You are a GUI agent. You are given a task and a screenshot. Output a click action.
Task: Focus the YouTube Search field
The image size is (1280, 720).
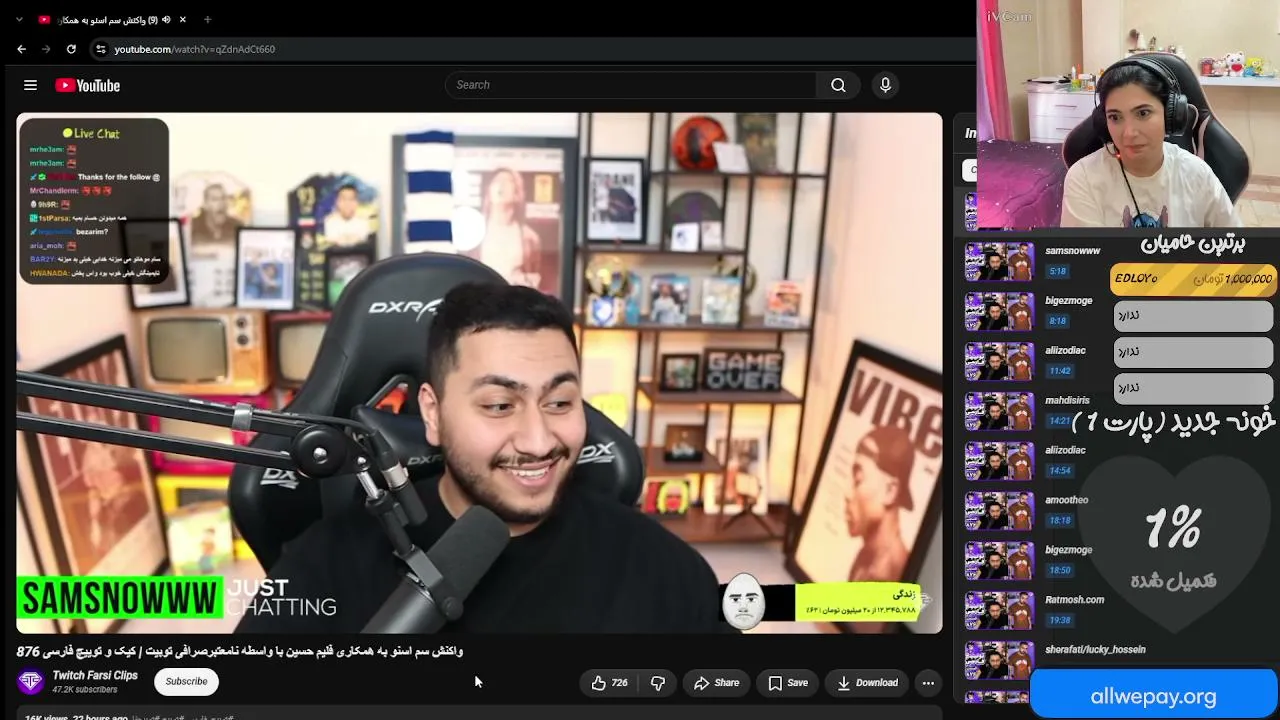(x=630, y=85)
